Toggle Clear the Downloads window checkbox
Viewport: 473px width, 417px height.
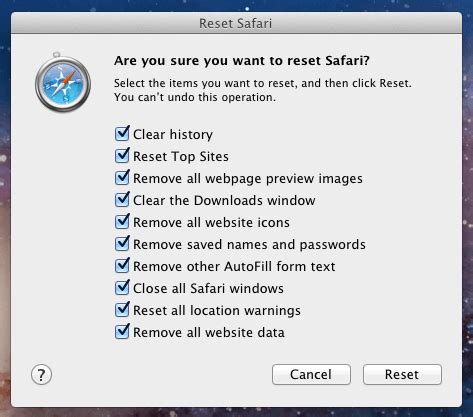[122, 200]
